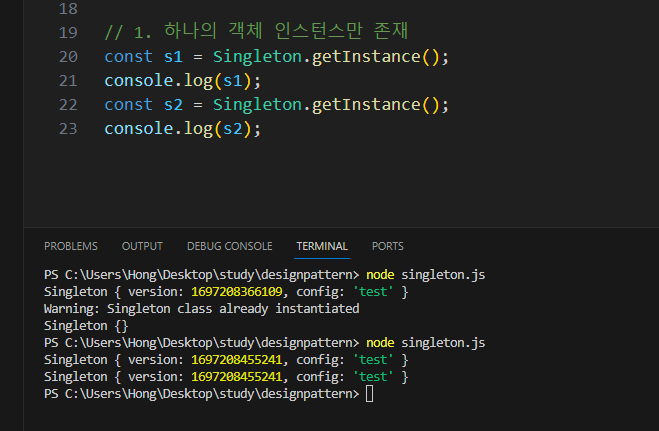Switch to the PORTS tab
The height and width of the screenshot is (431, 659).
(387, 246)
